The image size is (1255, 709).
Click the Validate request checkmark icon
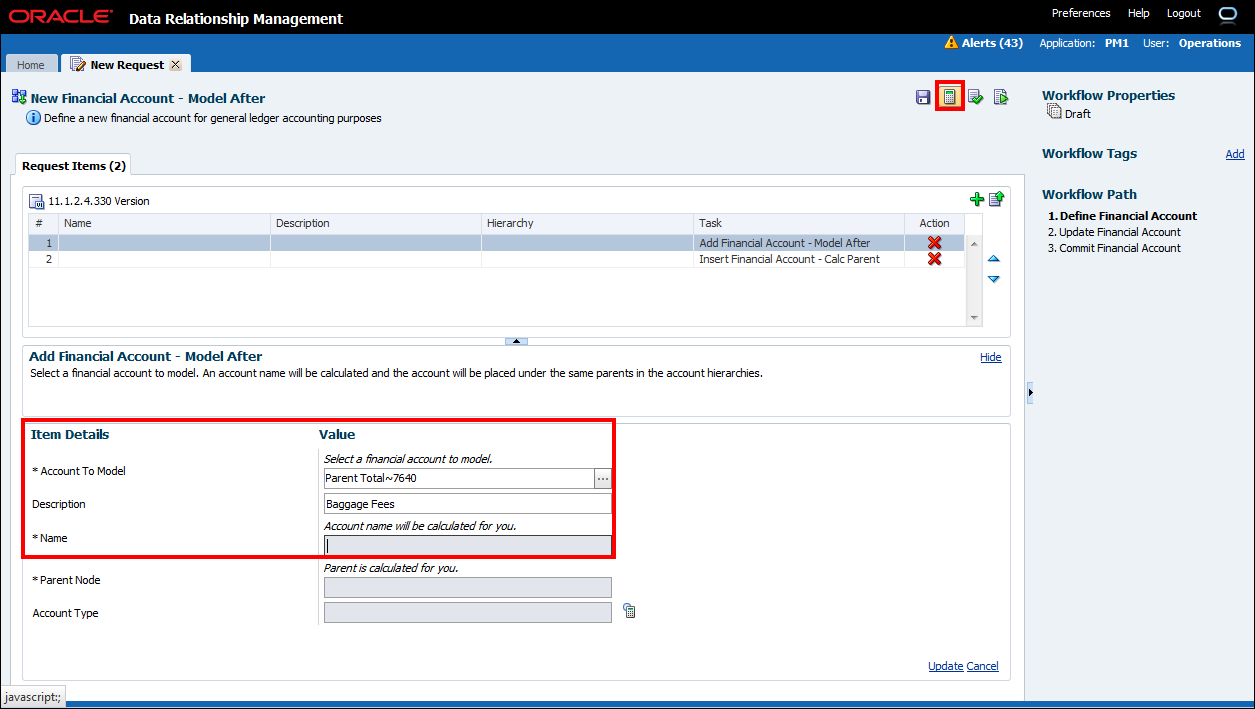pyautogui.click(x=975, y=97)
